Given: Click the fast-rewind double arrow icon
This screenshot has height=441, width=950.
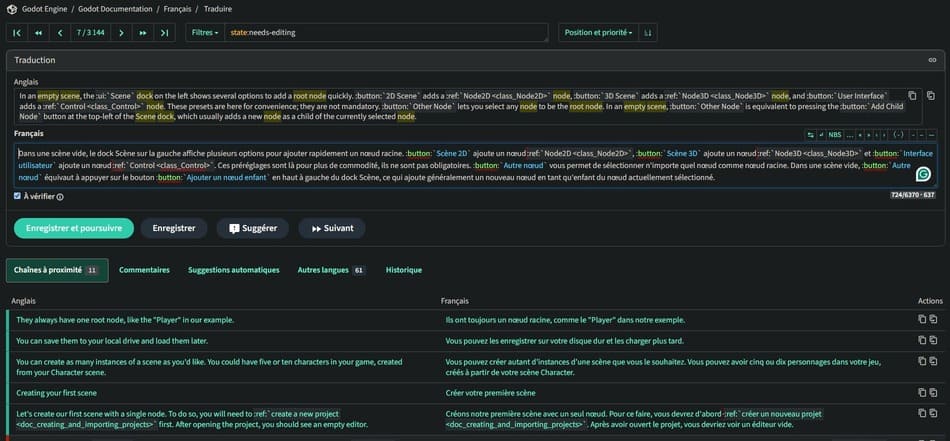Looking at the screenshot, I should coord(38,33).
